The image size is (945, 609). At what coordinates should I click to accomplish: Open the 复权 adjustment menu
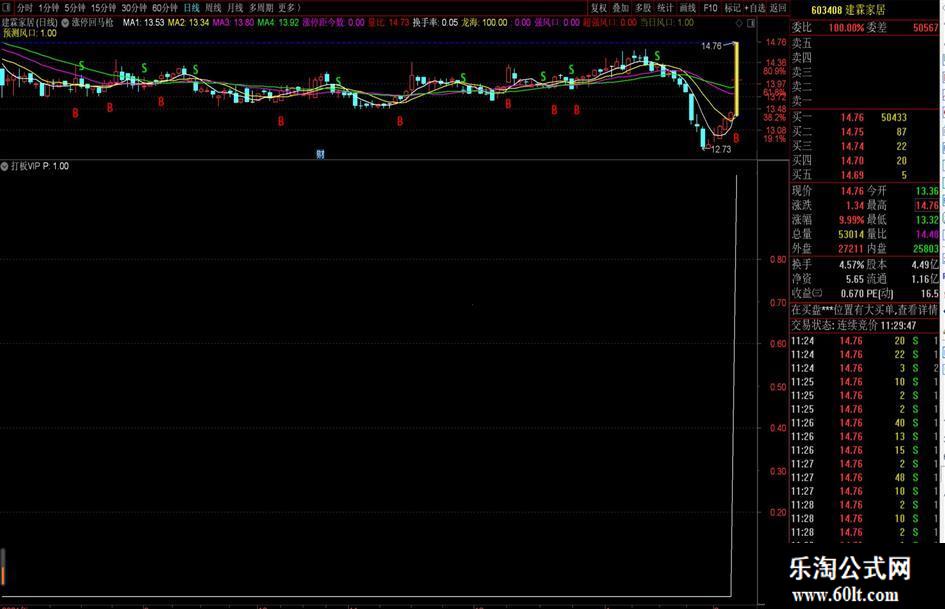tap(598, 8)
